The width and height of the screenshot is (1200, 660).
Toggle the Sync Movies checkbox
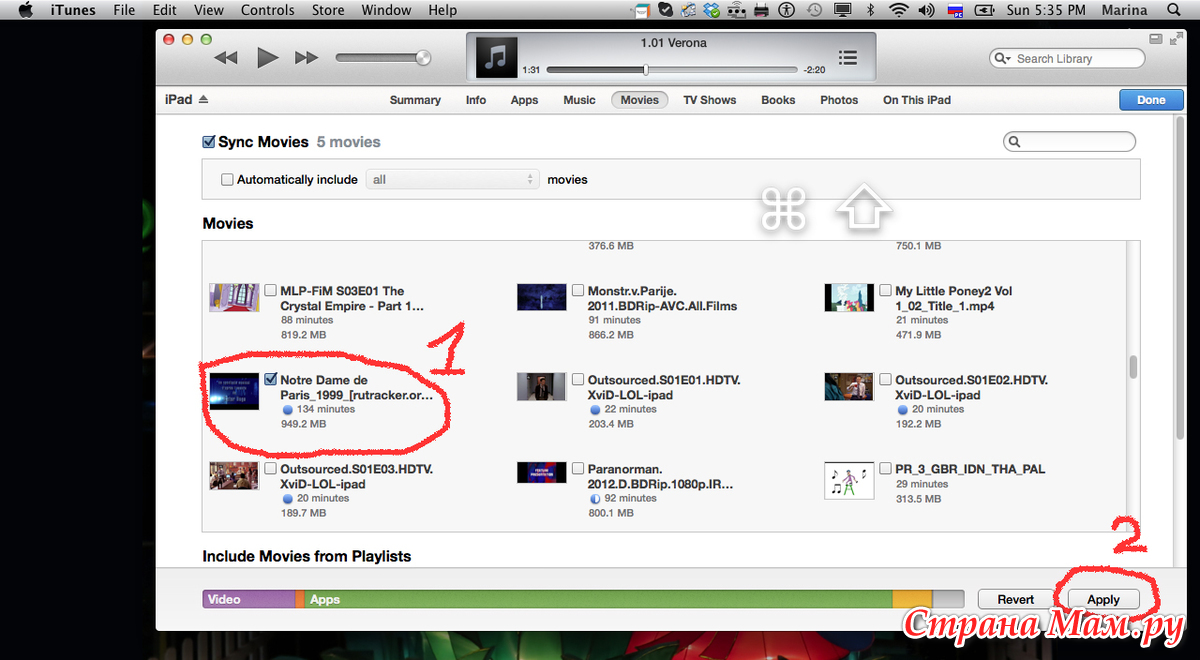point(209,142)
